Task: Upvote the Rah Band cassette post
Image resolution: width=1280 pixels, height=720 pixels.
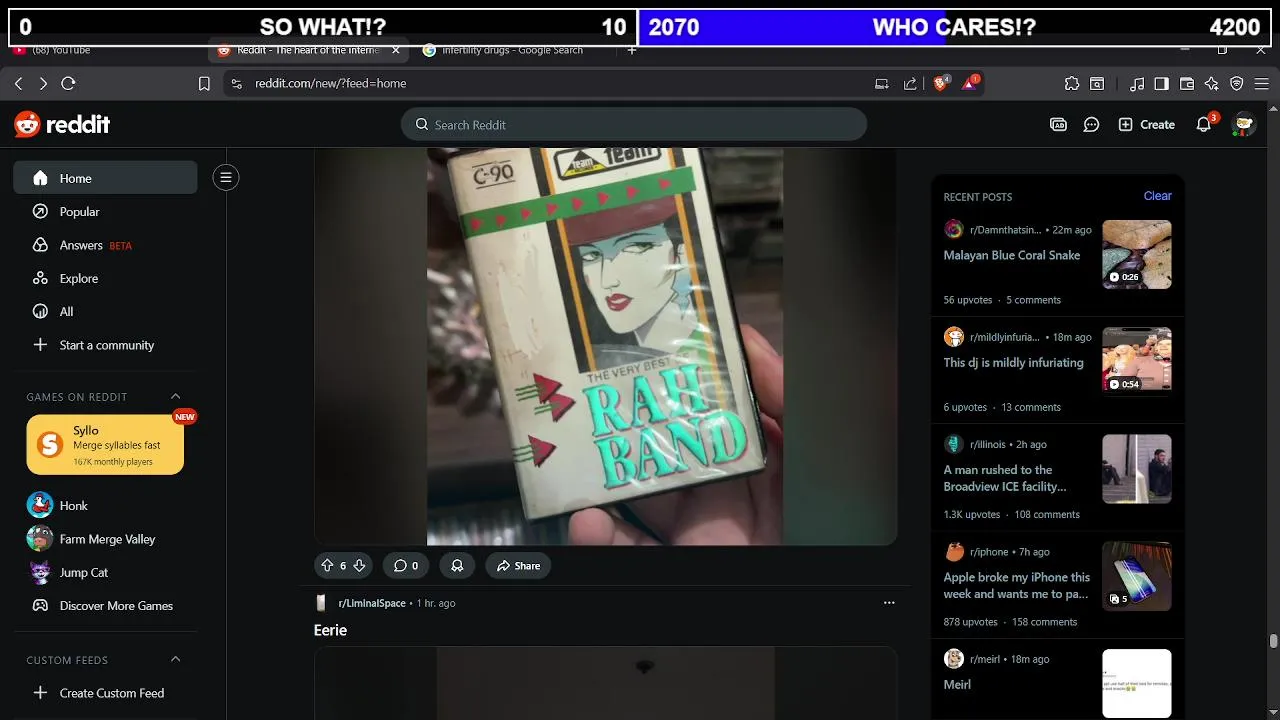Action: tap(326, 566)
